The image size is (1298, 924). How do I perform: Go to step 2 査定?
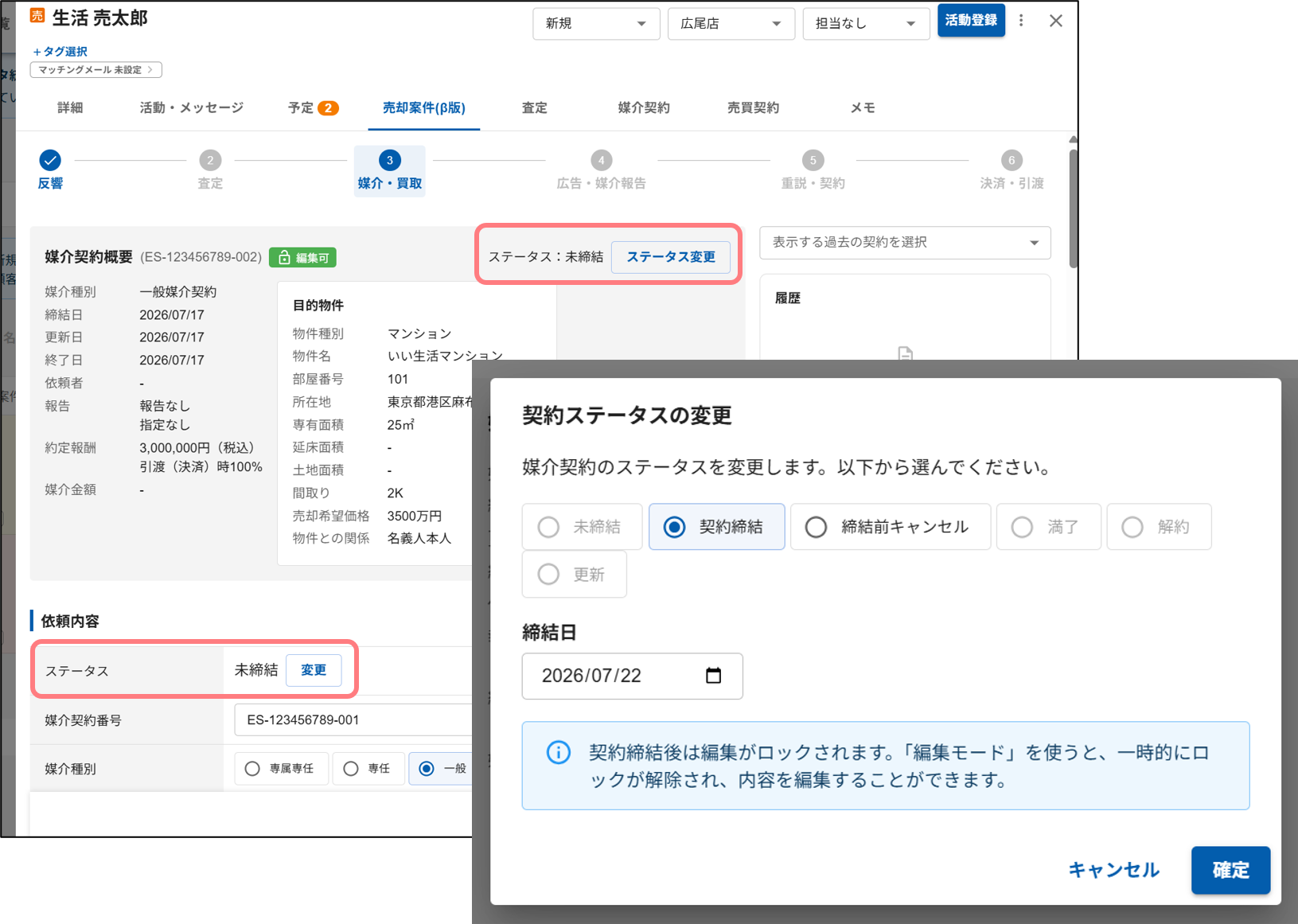(210, 170)
